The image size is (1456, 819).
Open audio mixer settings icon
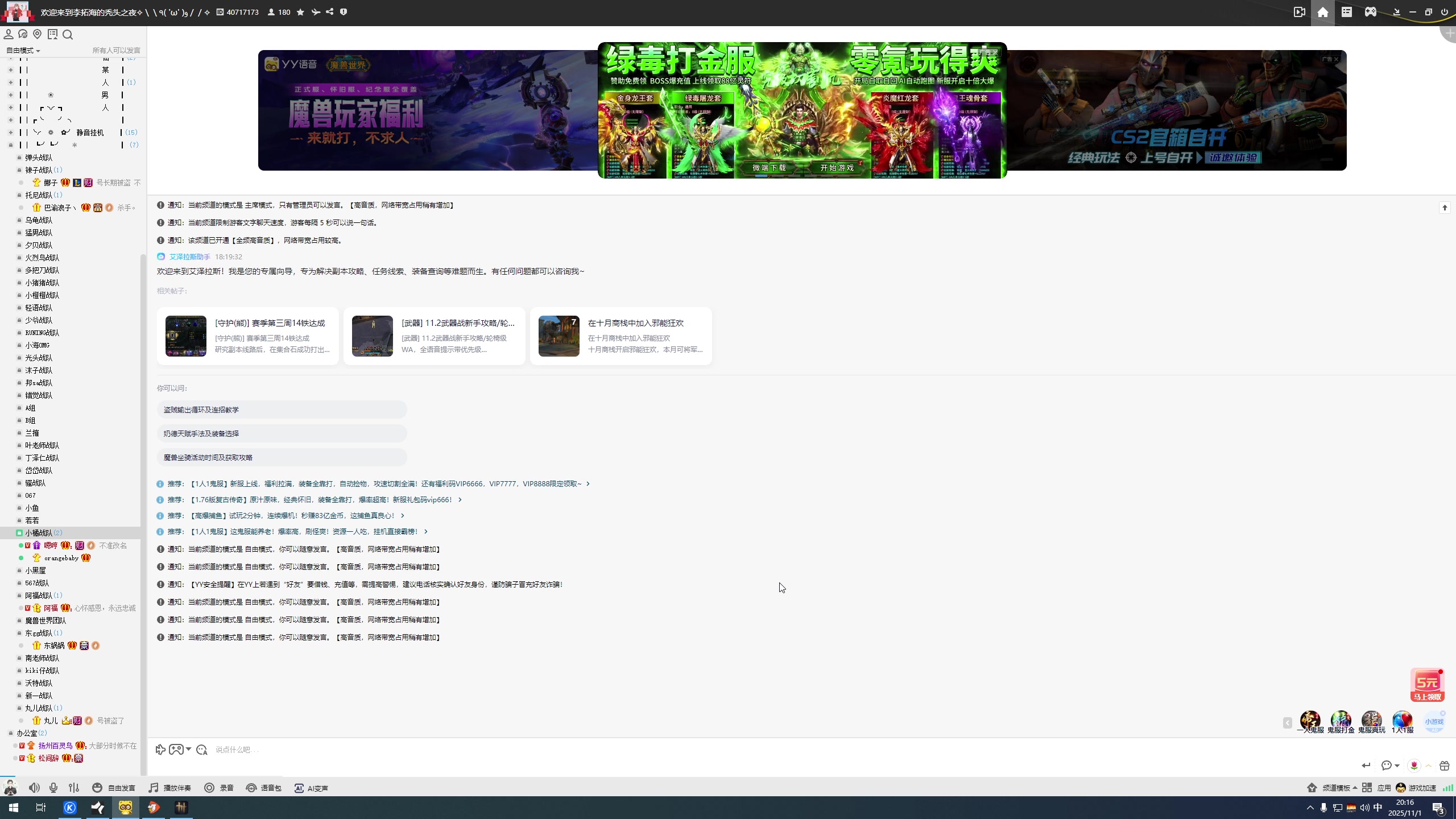tap(74, 788)
